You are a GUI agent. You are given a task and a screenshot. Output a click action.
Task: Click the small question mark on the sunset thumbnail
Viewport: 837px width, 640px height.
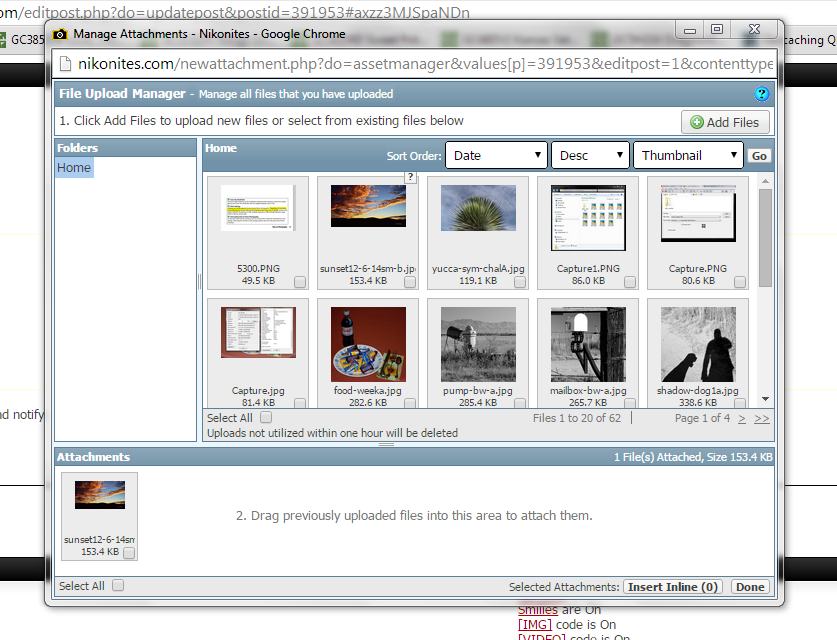pyautogui.click(x=410, y=177)
